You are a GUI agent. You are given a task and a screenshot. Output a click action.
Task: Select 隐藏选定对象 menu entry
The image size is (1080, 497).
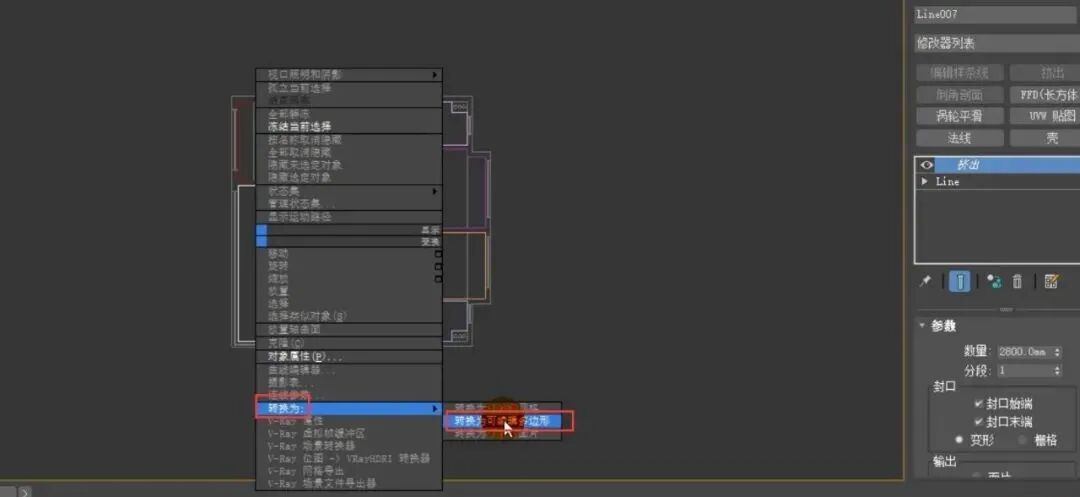(349, 178)
